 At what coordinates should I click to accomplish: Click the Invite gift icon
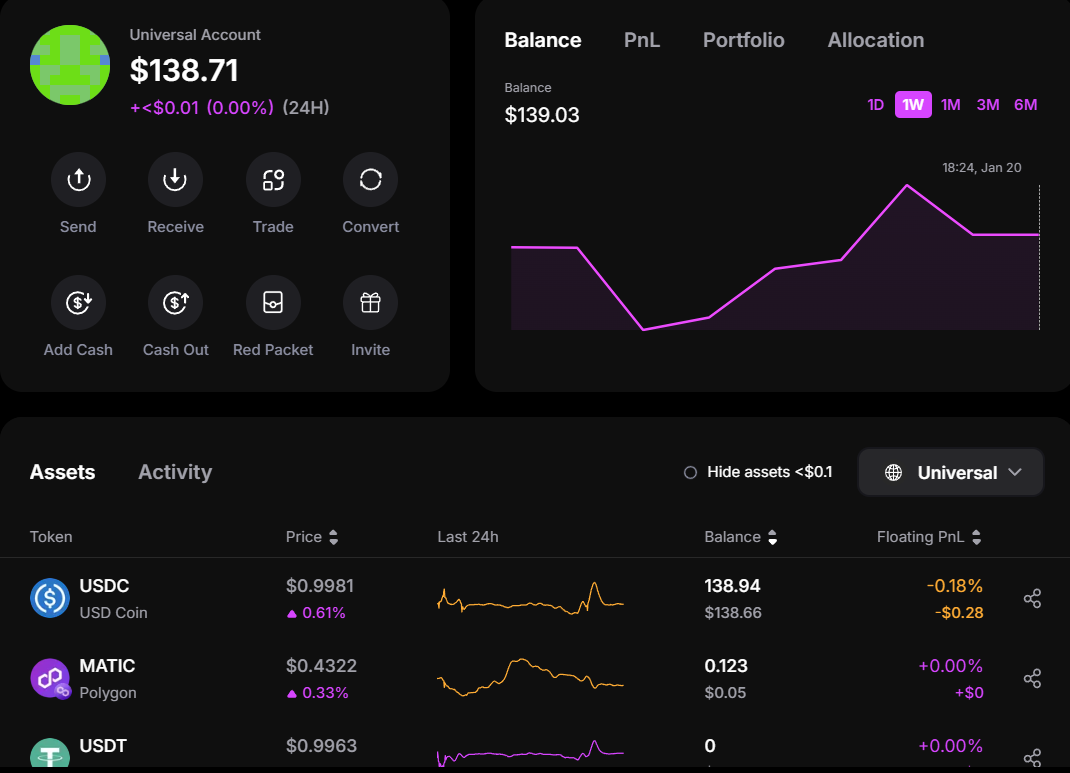pos(370,301)
